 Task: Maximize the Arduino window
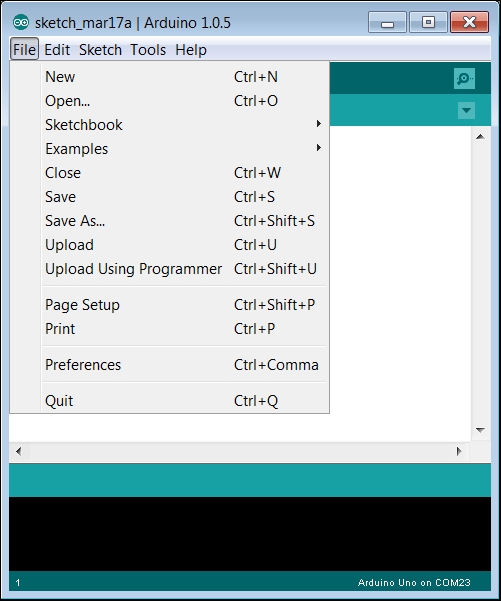(428, 22)
